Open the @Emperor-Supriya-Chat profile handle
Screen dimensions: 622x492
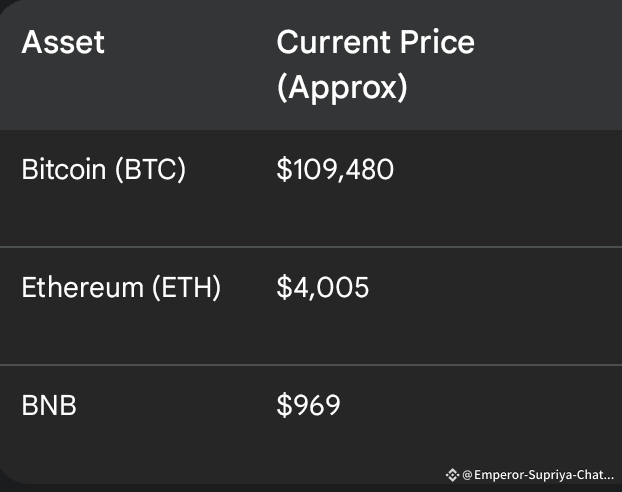pyautogui.click(x=538, y=475)
